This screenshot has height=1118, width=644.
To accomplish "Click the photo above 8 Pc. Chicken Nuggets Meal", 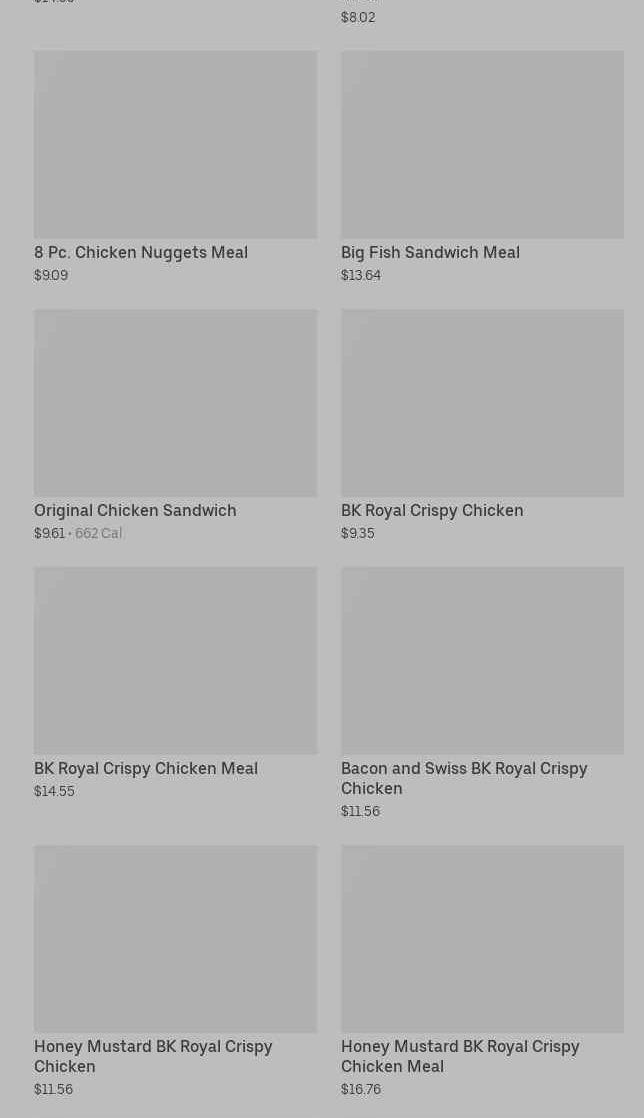I will [175, 145].
